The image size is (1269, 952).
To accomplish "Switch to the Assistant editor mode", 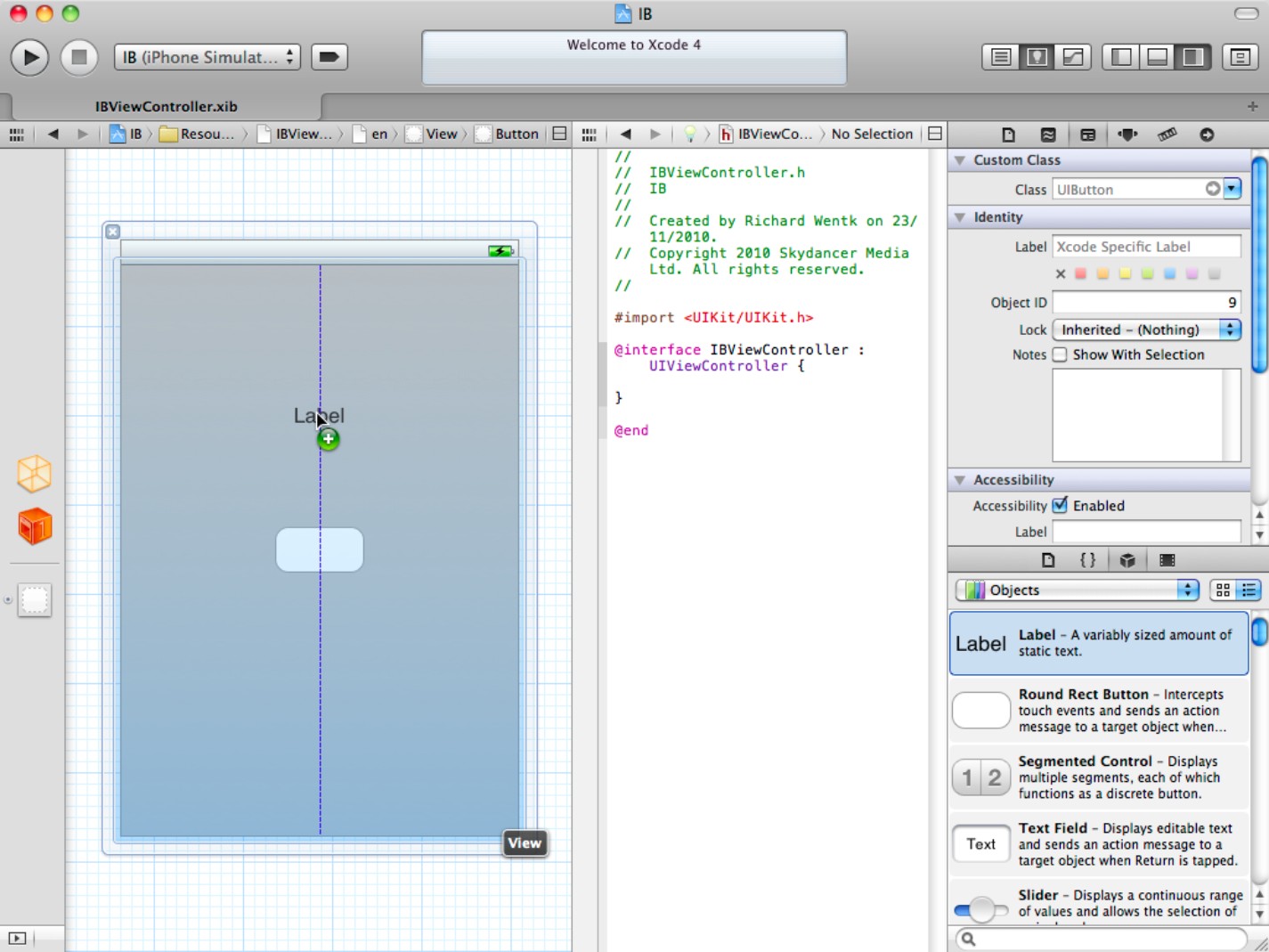I will tap(1037, 57).
